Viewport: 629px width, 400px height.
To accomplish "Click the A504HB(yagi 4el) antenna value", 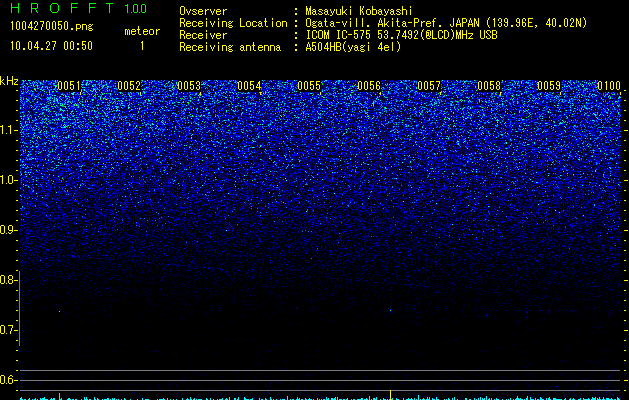I will pos(353,47).
